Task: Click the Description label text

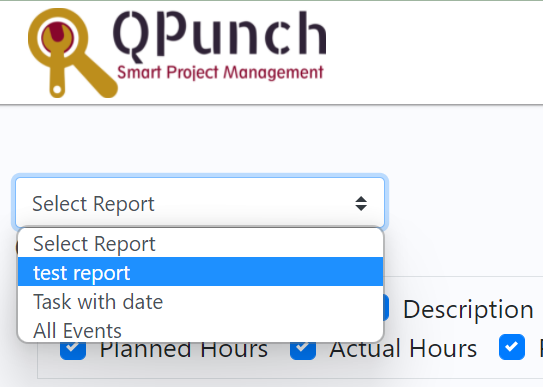Action: click(468, 309)
